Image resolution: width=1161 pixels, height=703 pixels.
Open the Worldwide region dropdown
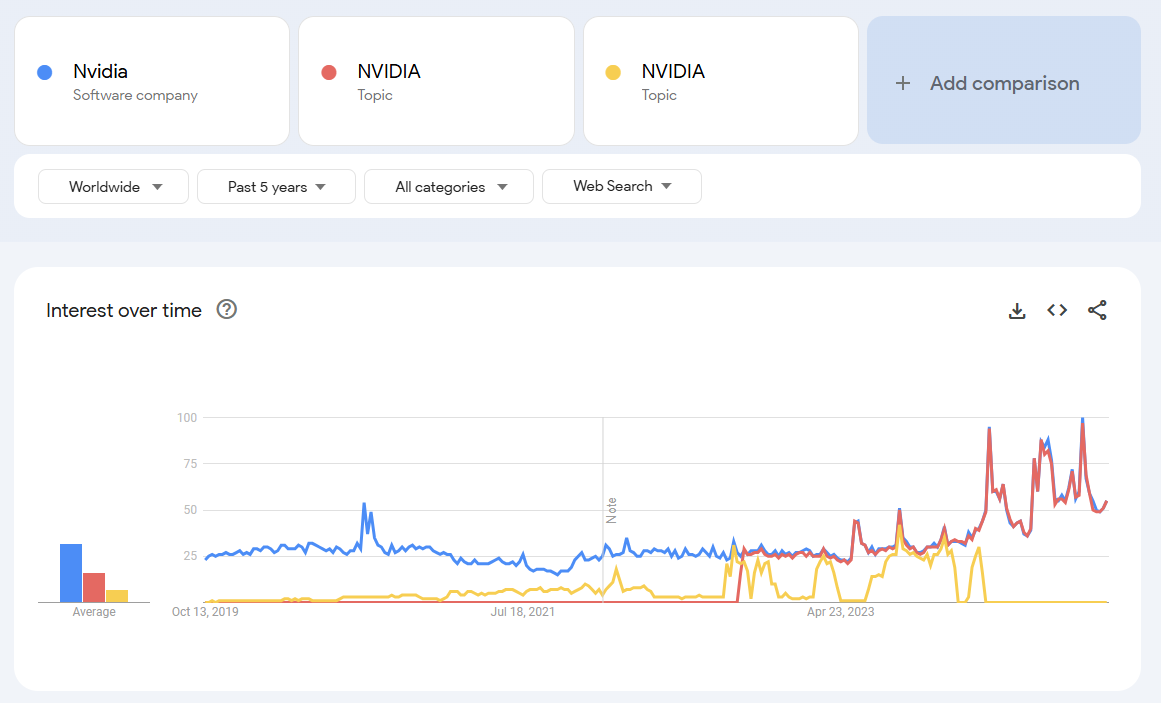(x=114, y=187)
